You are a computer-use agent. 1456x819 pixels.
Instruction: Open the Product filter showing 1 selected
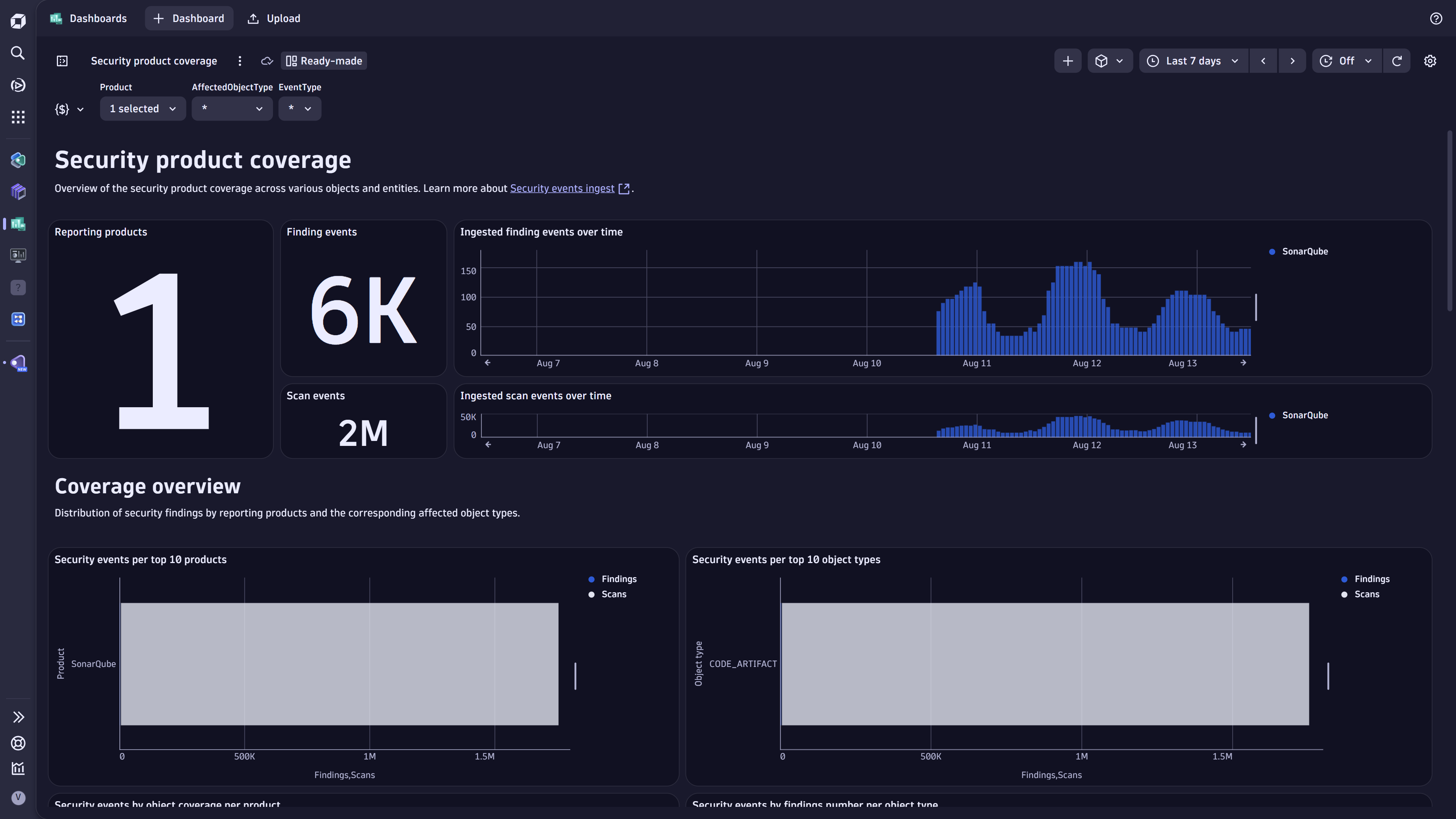(x=143, y=108)
